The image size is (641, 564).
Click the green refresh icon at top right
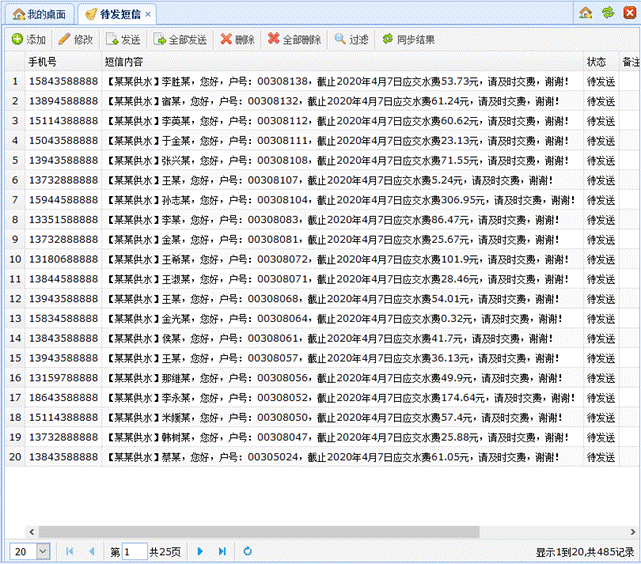point(608,13)
